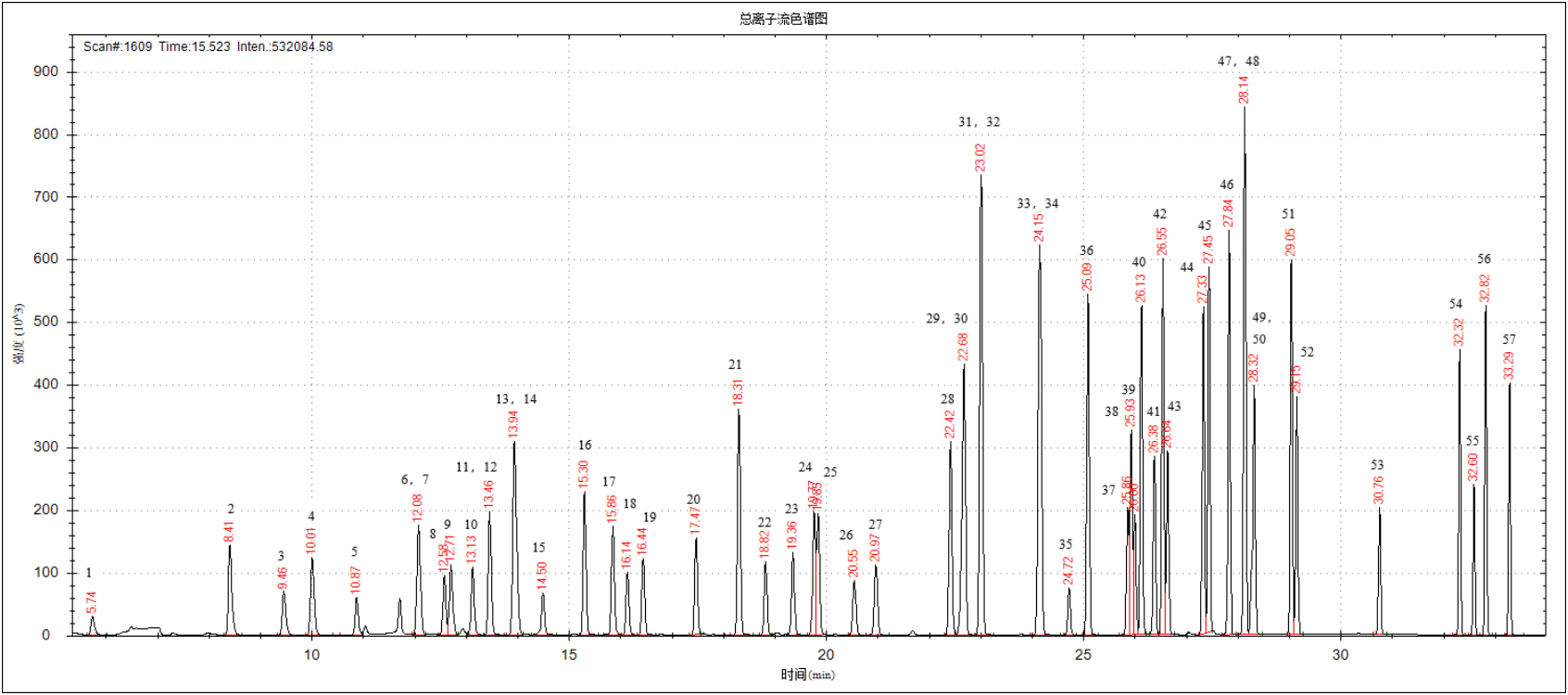Click the red 8.41 retention label
1568x695 pixels.
point(229,532)
